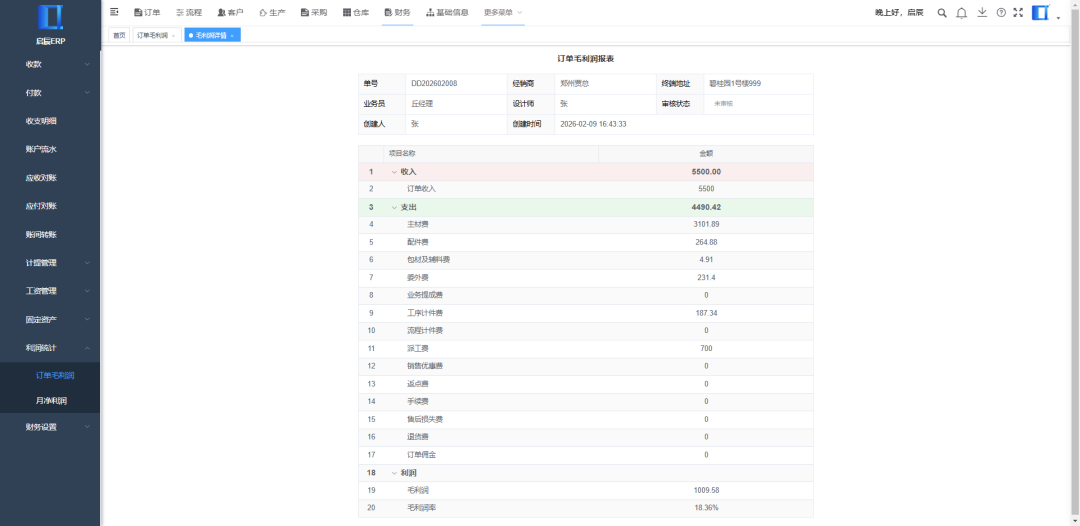The image size is (1080, 526).
Task: Go to 应收对账 in sidebar
Action: [x=50, y=178]
